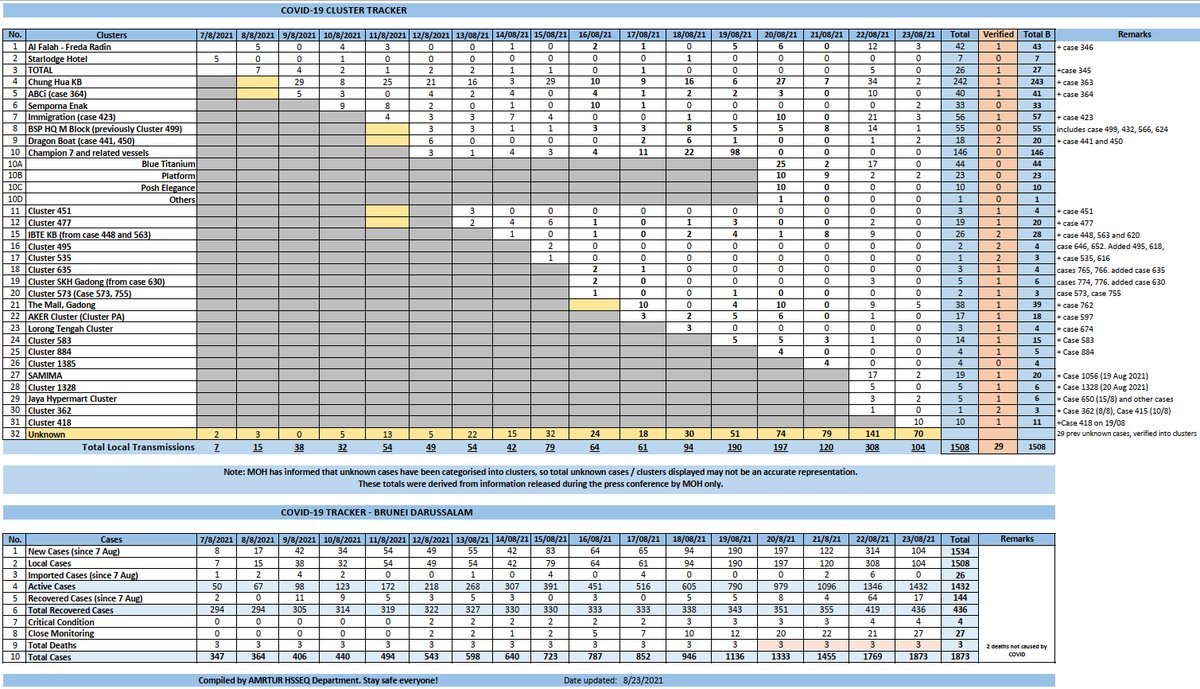Viewport: 1200px width, 689px height.
Task: Click 'The Mall, Gadong' cluster cell
Action: click(110, 306)
